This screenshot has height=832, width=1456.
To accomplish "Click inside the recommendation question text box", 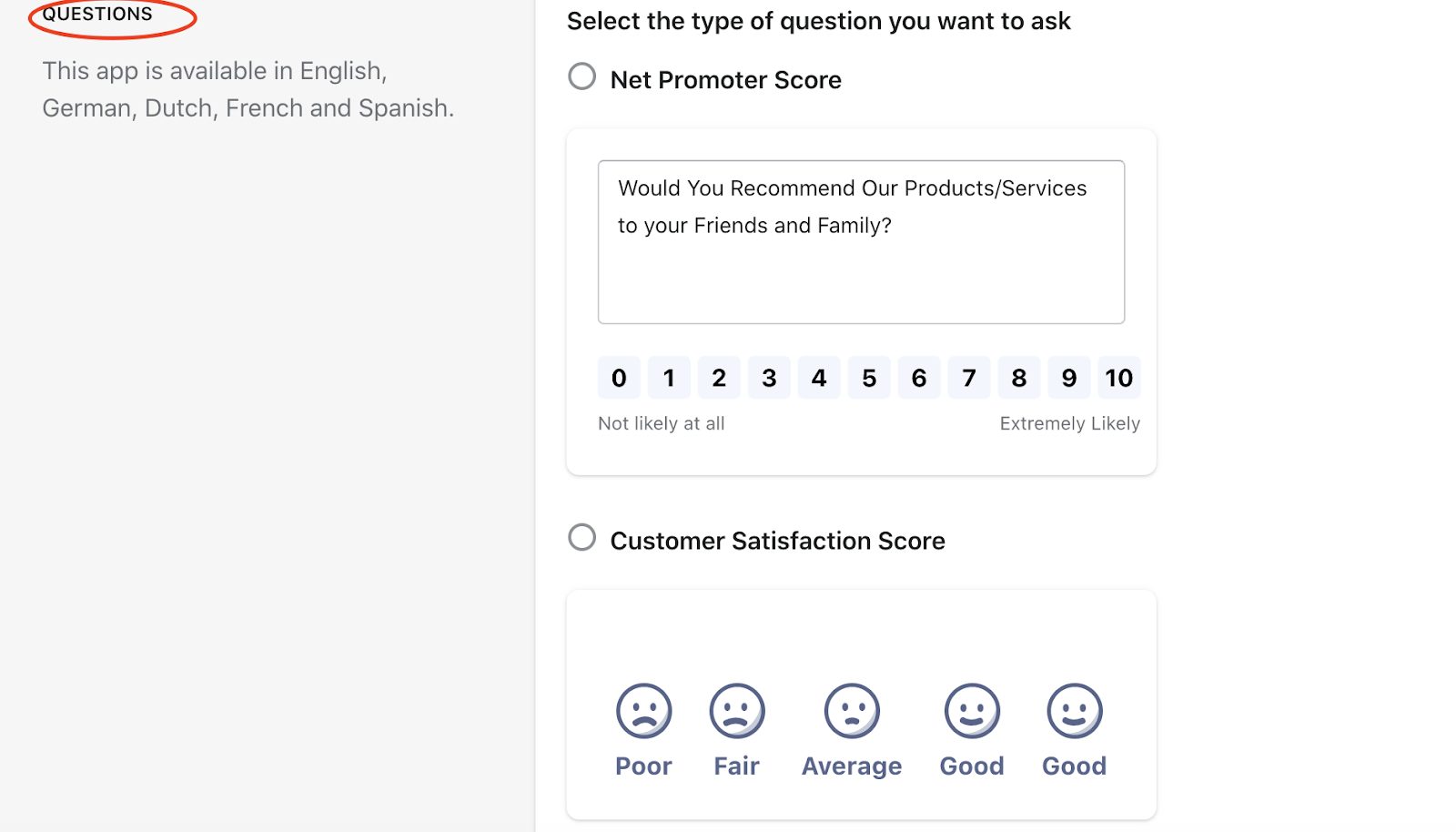I will (861, 242).
